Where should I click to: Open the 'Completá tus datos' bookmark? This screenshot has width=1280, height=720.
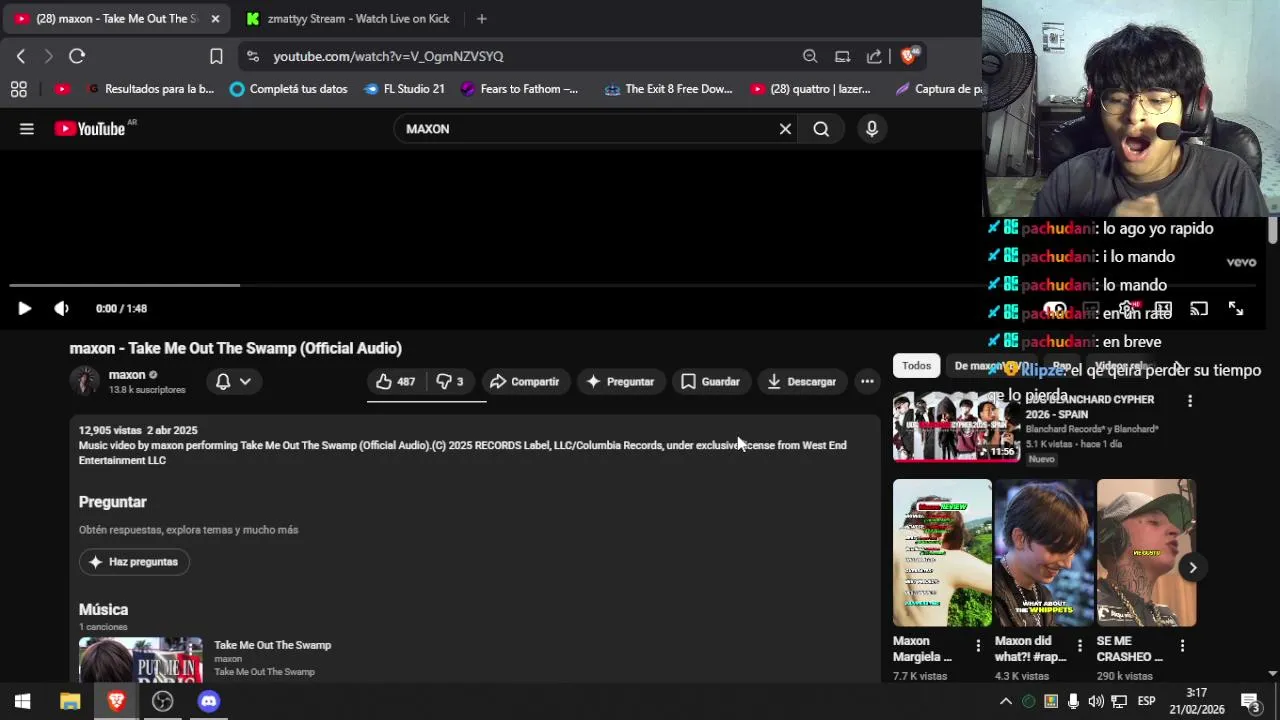click(x=289, y=89)
